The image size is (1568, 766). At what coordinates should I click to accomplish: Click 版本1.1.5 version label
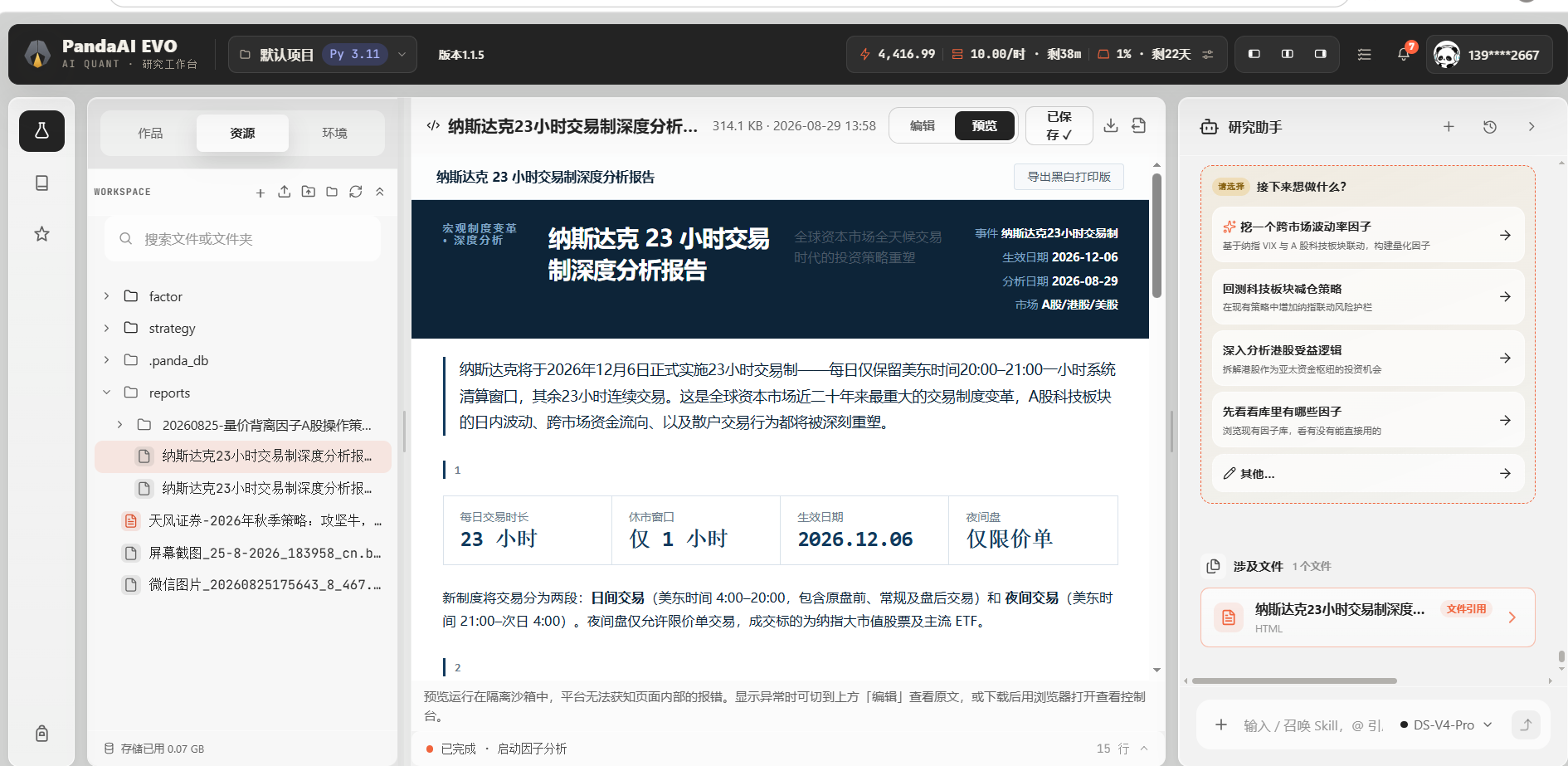[461, 55]
